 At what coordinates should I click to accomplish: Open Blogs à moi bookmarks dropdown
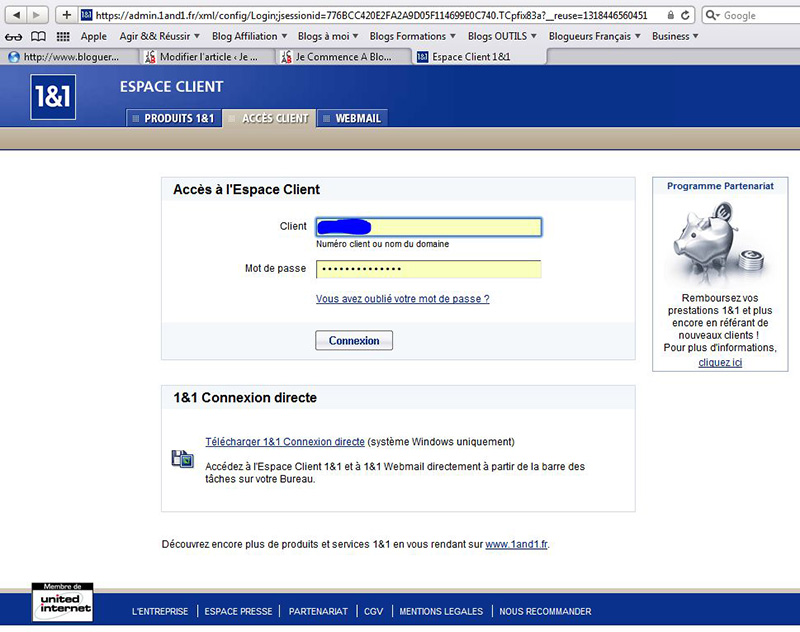328,36
